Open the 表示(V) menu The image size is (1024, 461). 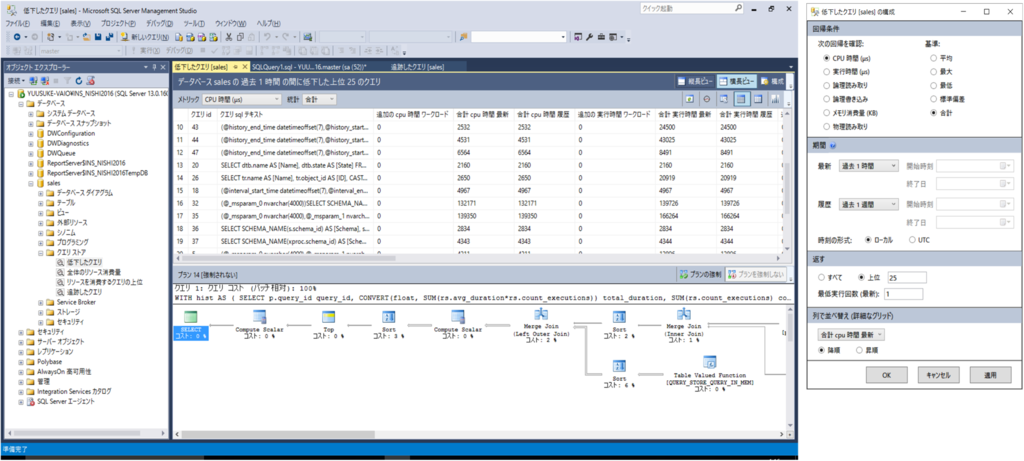coord(81,23)
